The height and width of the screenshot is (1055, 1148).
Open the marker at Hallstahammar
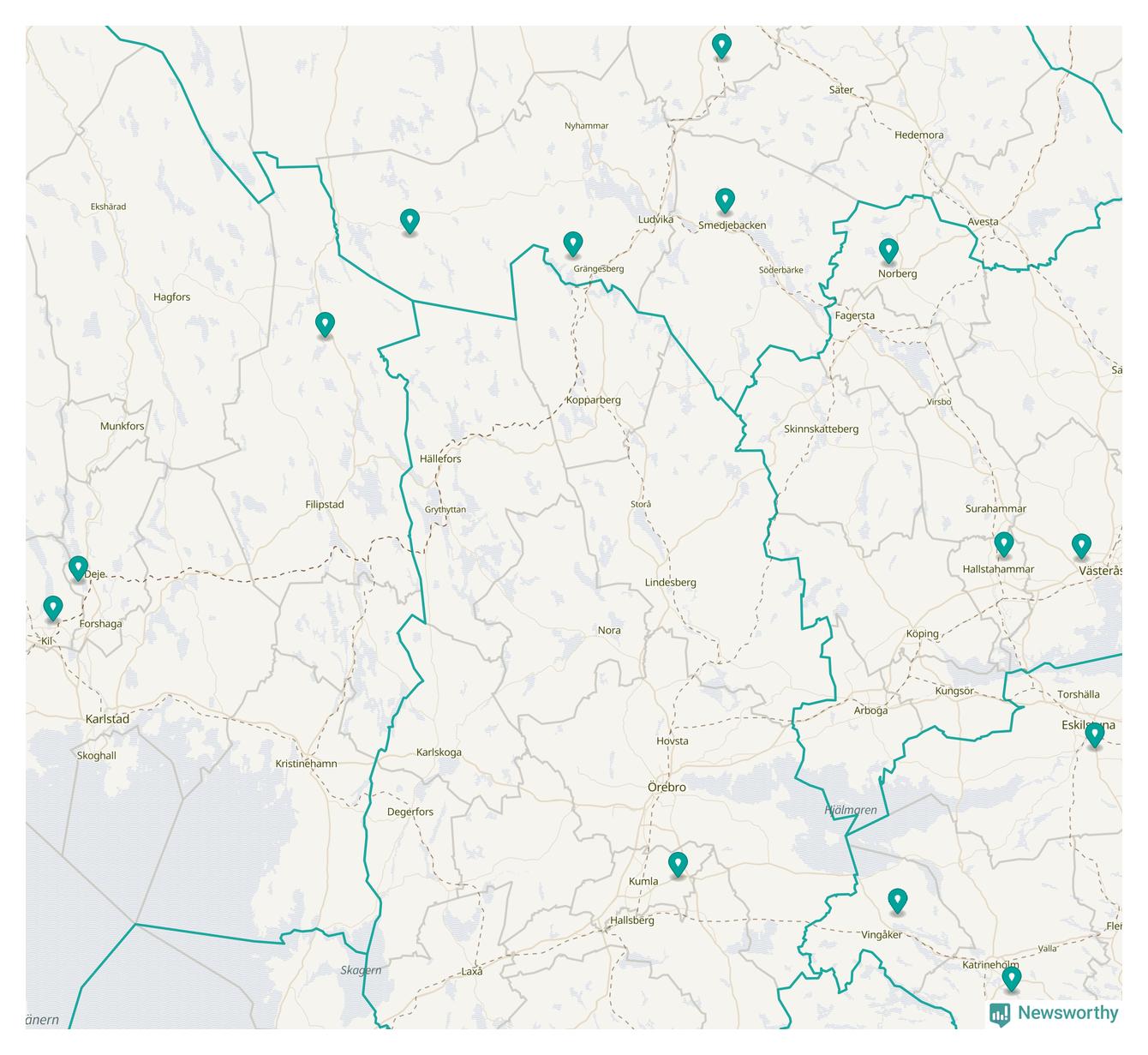coord(1003,543)
